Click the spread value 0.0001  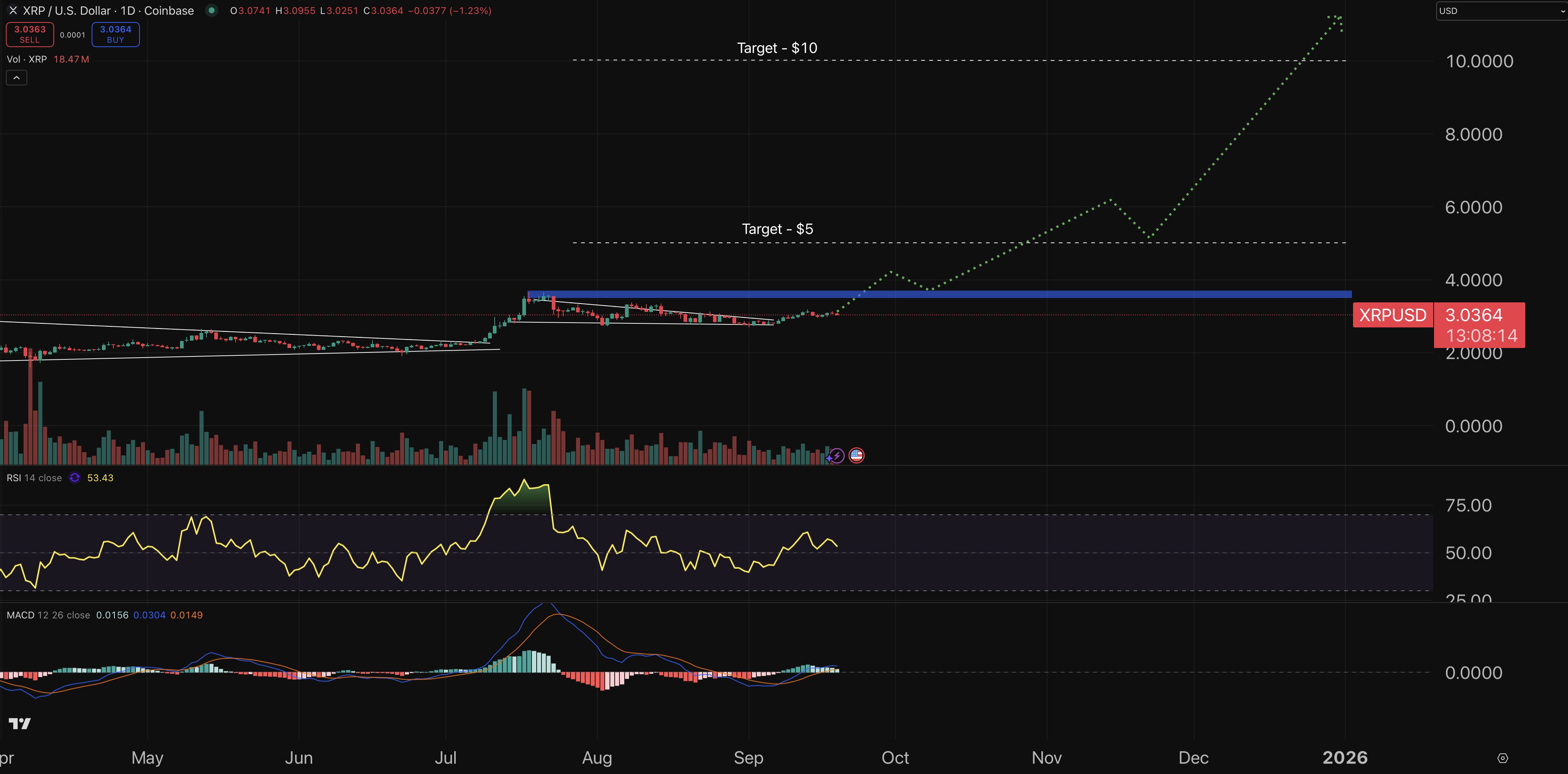click(x=73, y=35)
